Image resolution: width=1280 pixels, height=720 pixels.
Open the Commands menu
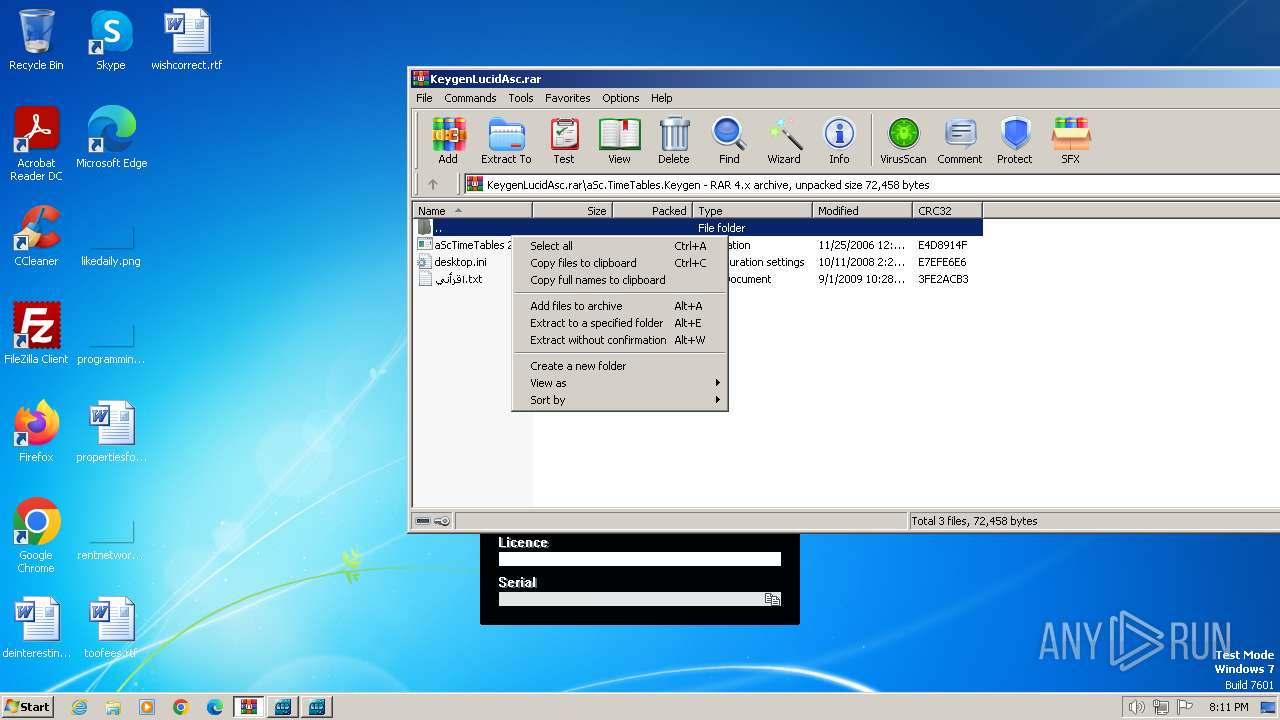[x=470, y=98]
